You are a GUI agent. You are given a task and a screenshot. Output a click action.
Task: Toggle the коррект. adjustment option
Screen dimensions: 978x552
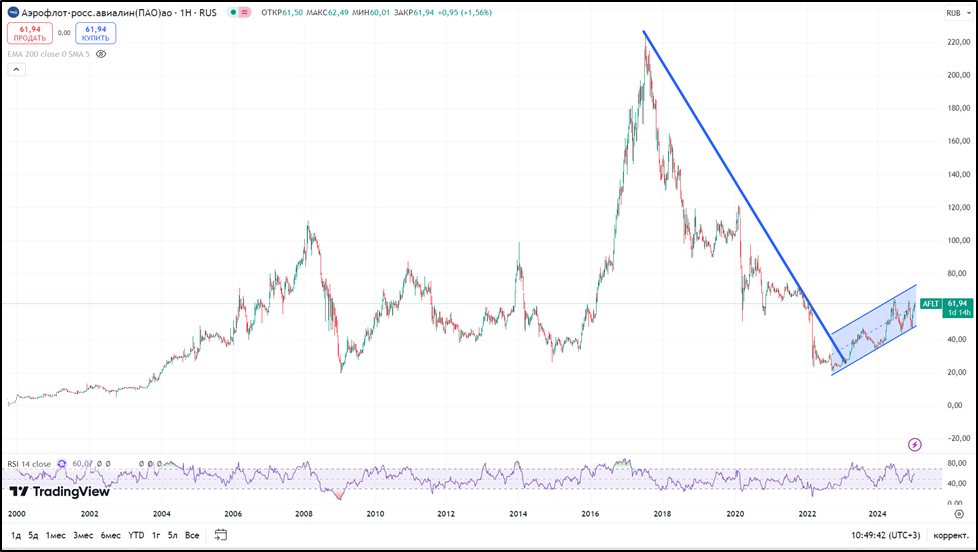pyautogui.click(x=951, y=535)
